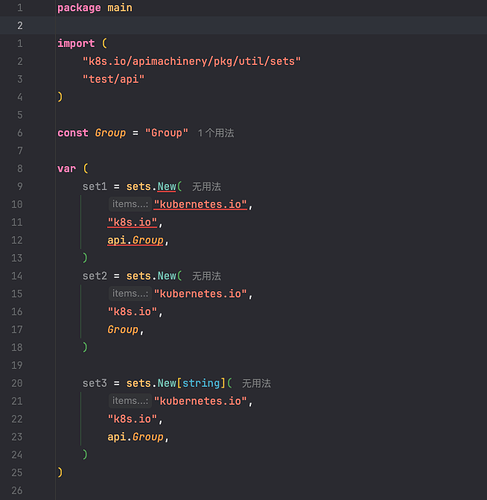The height and width of the screenshot is (500, 487).
Task: Click gutter line number 14
Action: (x=17, y=276)
